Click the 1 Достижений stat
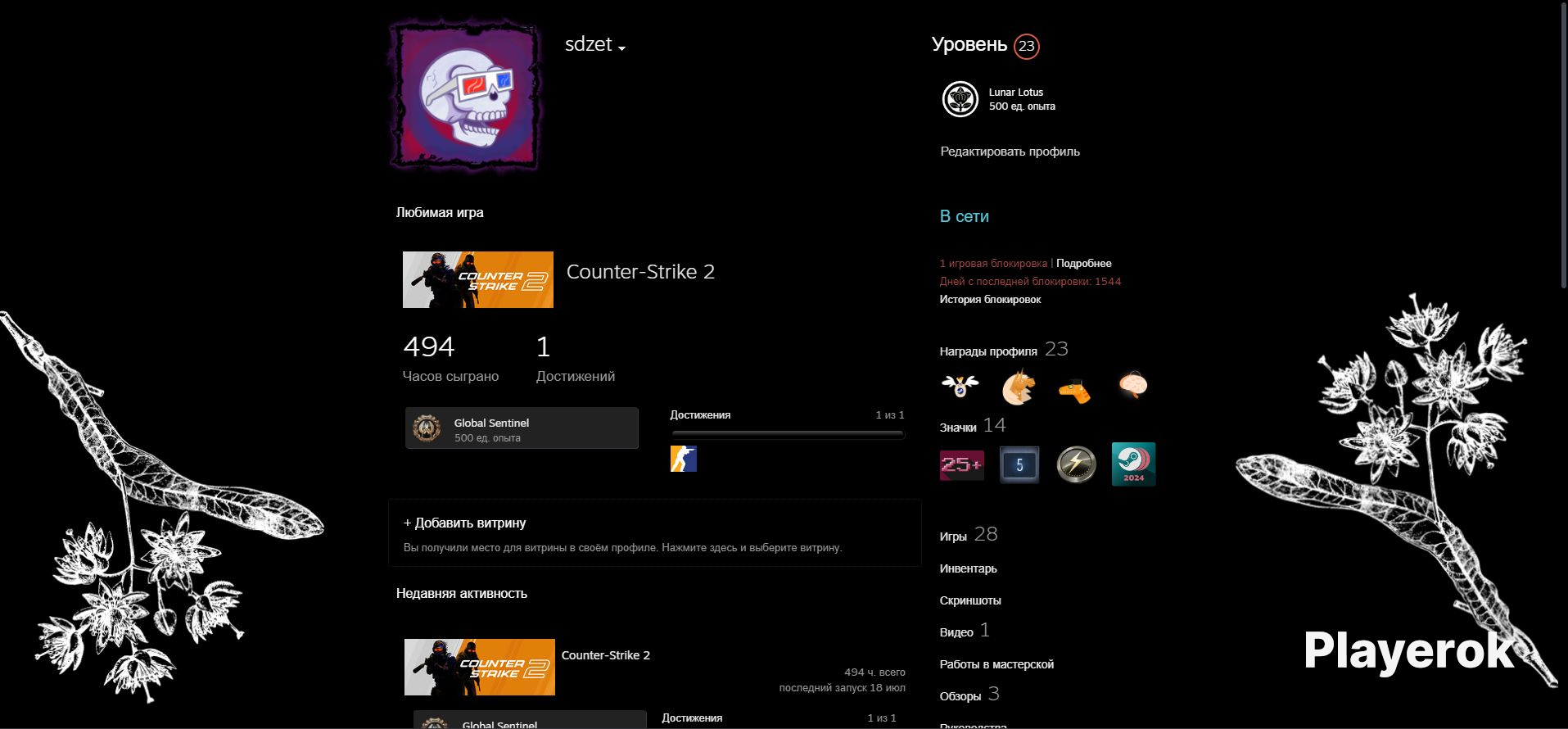Viewport: 1568px width, 729px height. pos(576,359)
